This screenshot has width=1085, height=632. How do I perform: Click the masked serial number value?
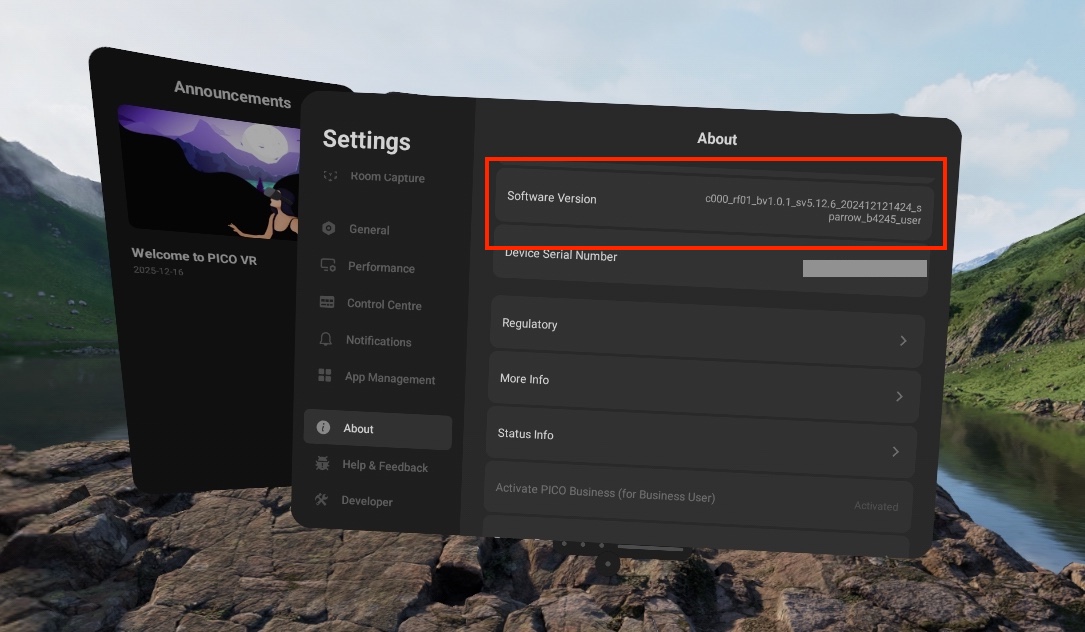coord(864,269)
